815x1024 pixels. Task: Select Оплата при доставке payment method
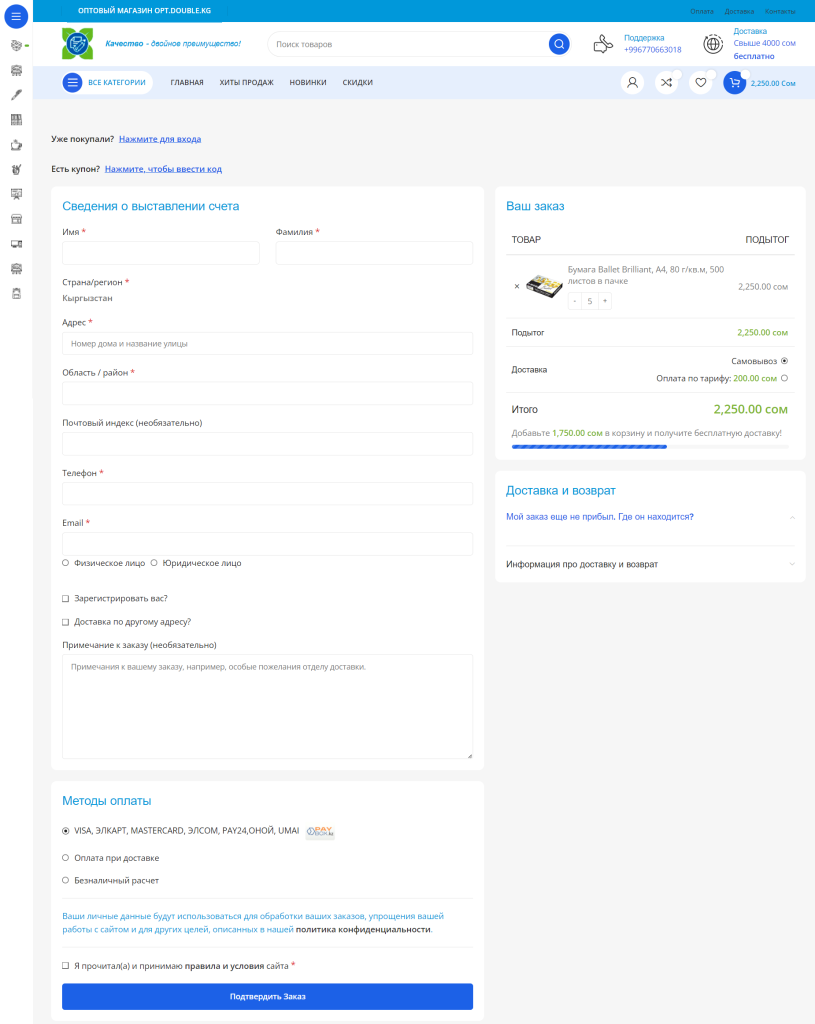(66, 858)
